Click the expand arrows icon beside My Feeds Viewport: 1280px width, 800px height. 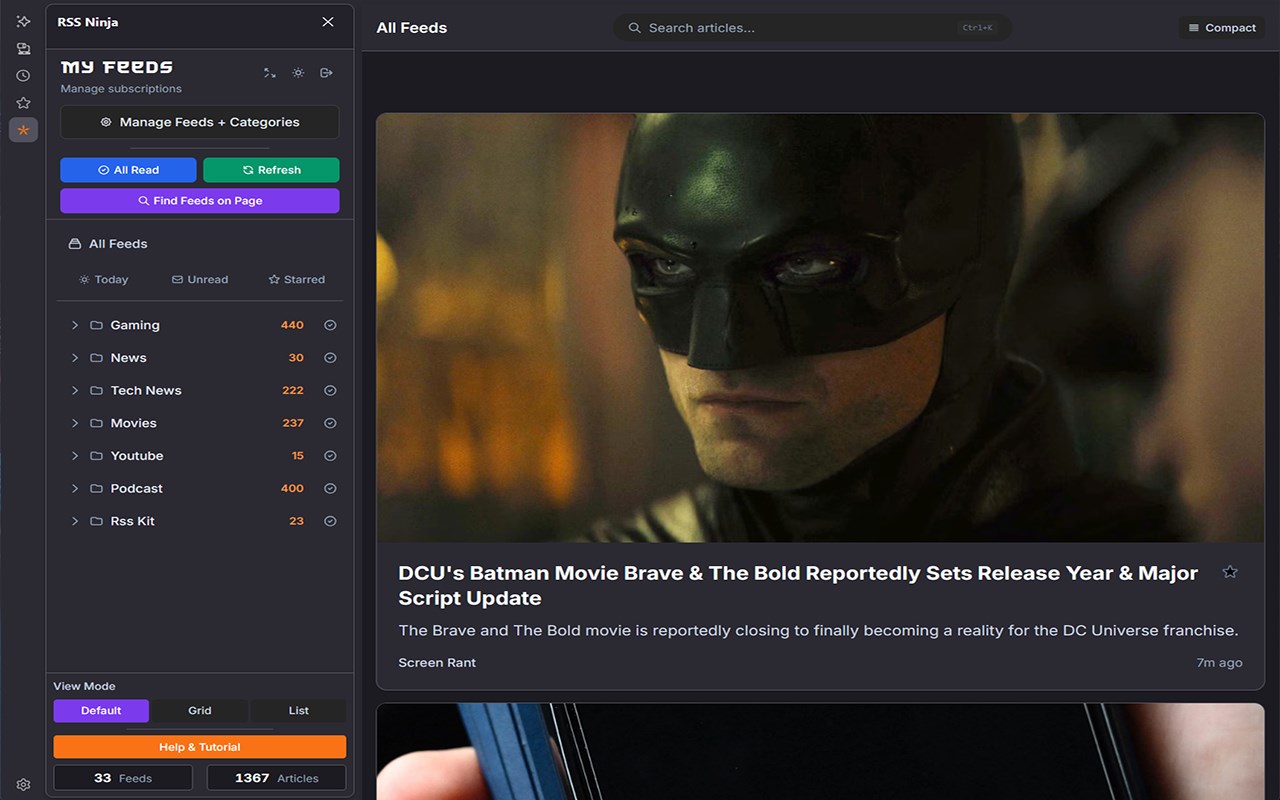pos(269,73)
